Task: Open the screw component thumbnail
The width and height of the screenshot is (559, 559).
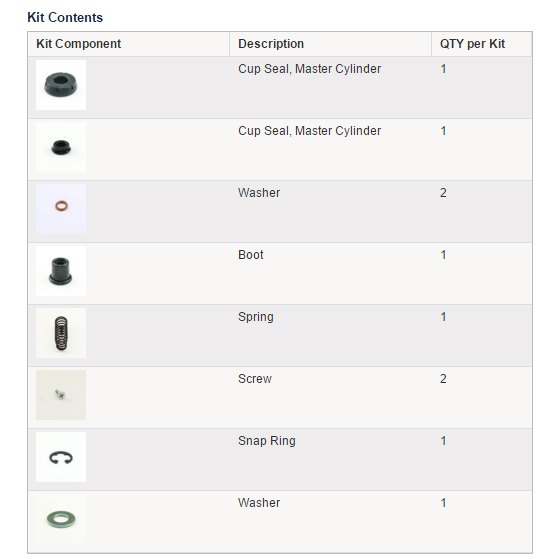Action: (x=61, y=395)
